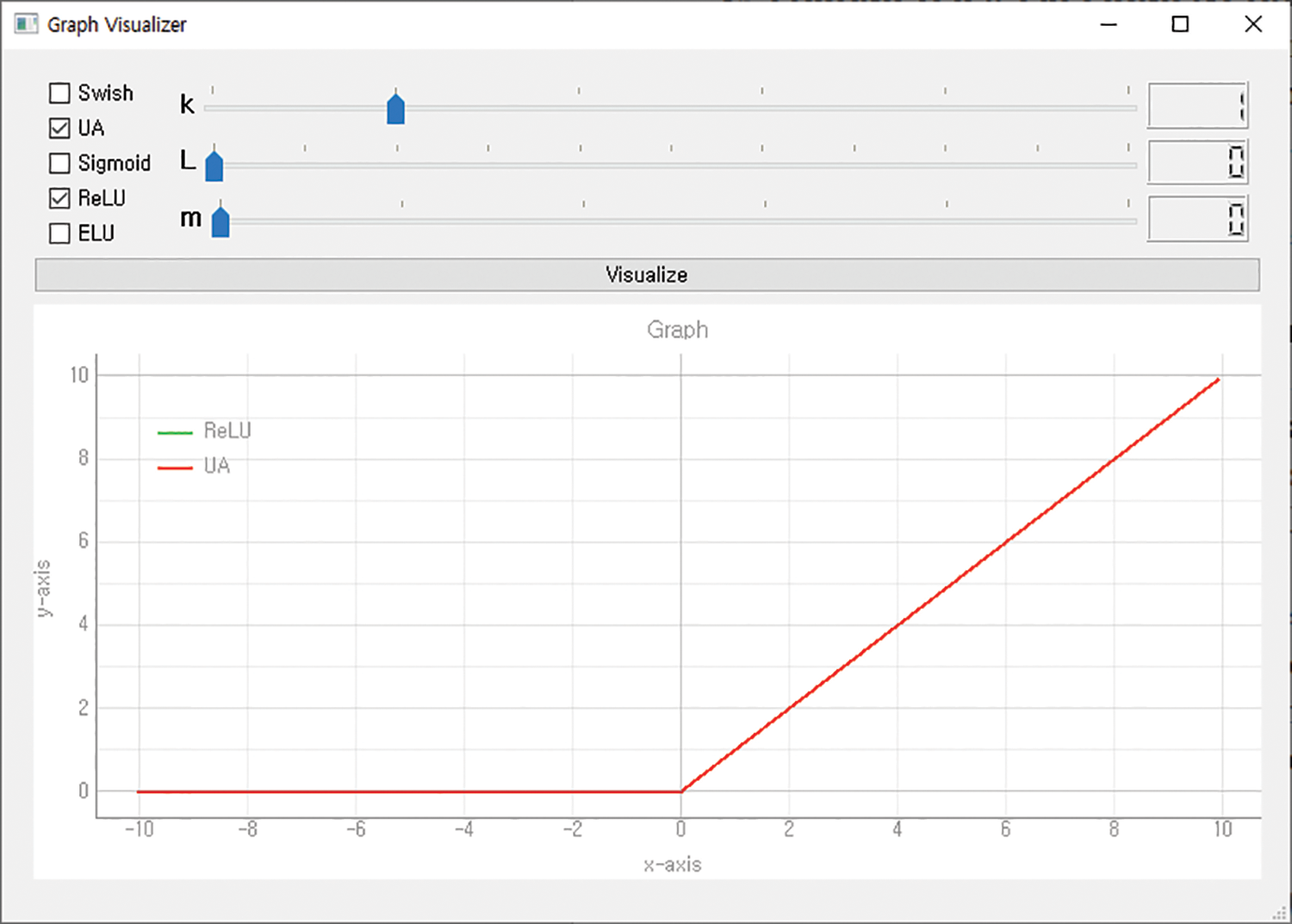Enable the Swish checkbox

click(x=59, y=93)
